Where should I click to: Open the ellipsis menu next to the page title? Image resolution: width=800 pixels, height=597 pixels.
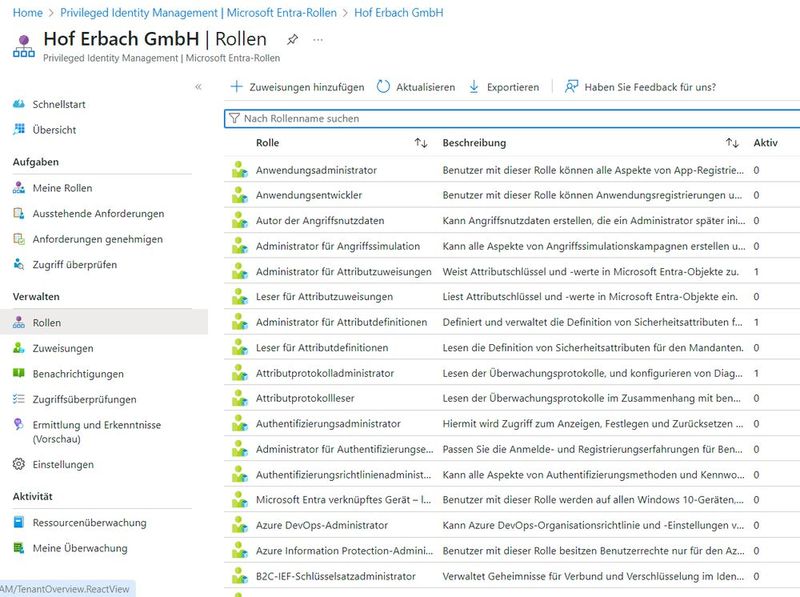tap(315, 38)
